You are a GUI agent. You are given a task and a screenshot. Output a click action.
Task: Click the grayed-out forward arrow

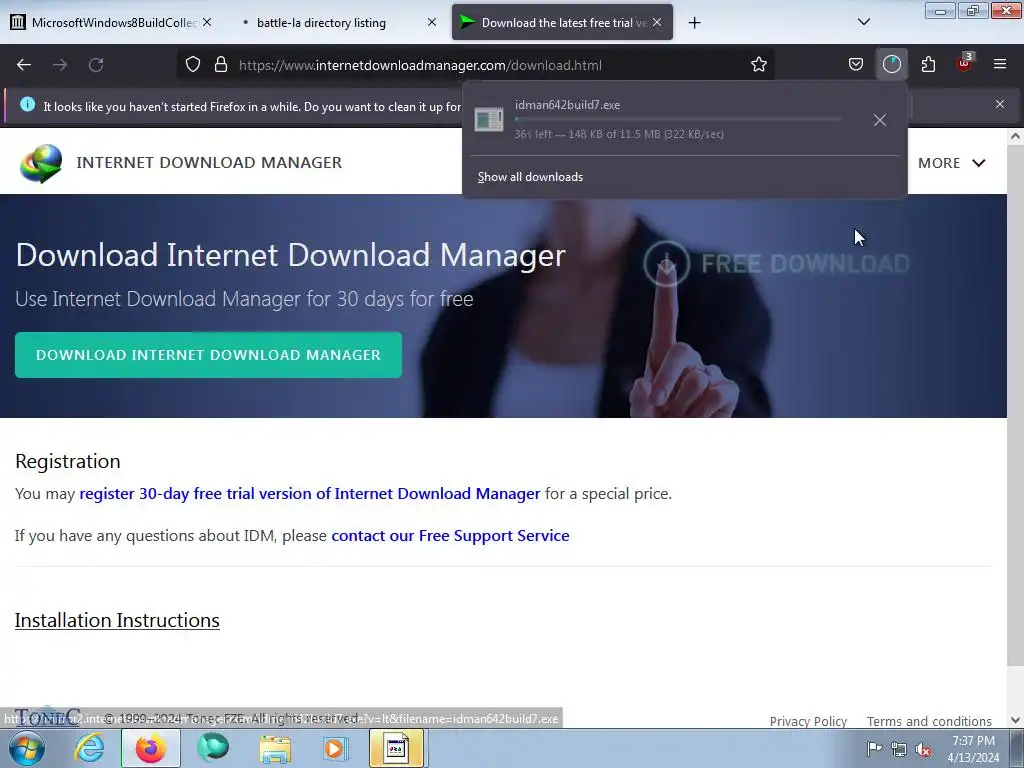point(60,65)
